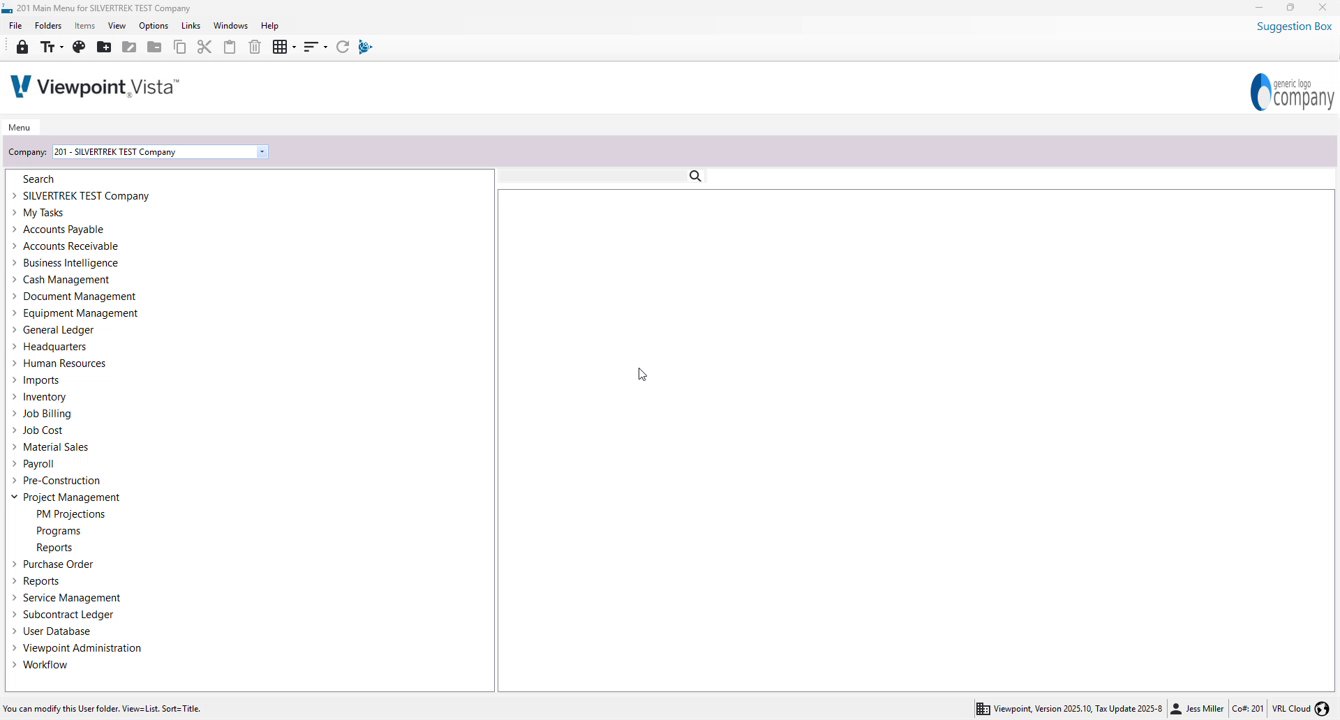
Task: Expand the Workflow folder arrow
Action: 14,665
